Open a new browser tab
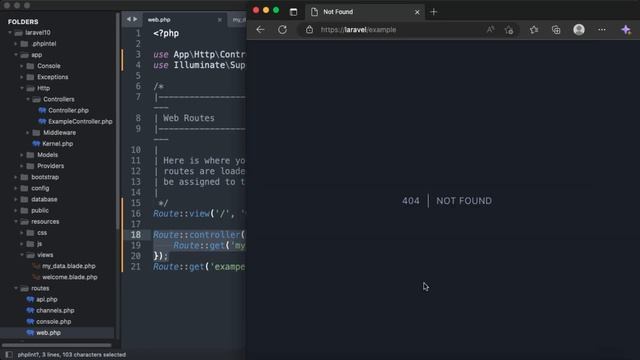The height and width of the screenshot is (360, 640). pos(433,12)
